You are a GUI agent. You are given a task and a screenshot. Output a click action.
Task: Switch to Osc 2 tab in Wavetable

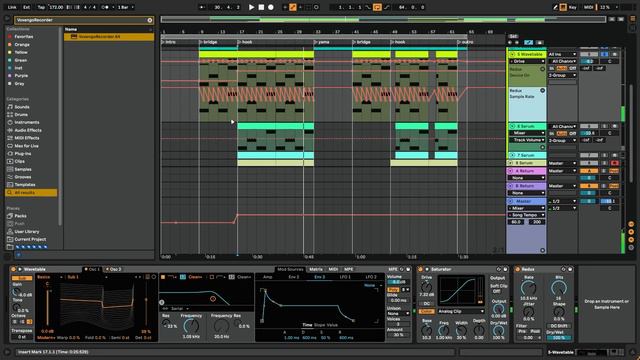tap(113, 269)
